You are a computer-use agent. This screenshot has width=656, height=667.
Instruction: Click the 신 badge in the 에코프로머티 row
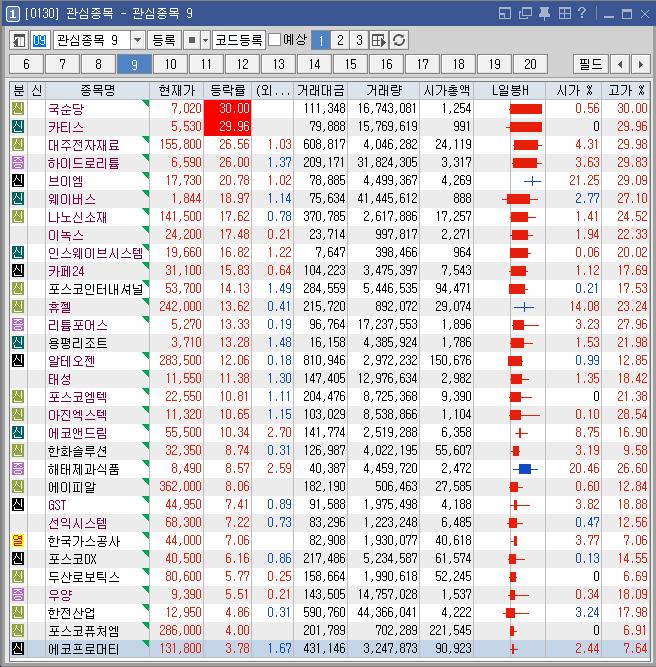[17, 648]
